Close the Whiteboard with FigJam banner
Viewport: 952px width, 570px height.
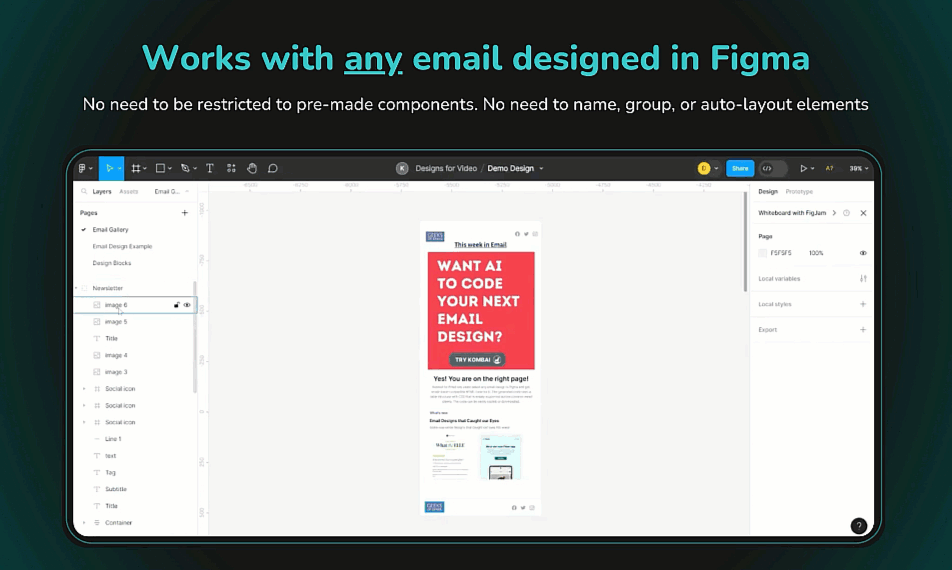(x=863, y=213)
